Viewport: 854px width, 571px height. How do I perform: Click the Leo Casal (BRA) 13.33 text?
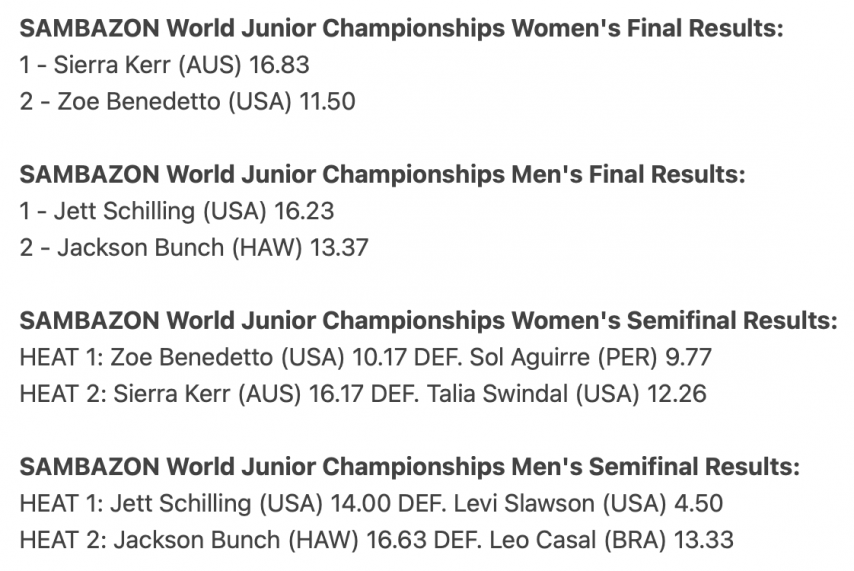tap(611, 540)
